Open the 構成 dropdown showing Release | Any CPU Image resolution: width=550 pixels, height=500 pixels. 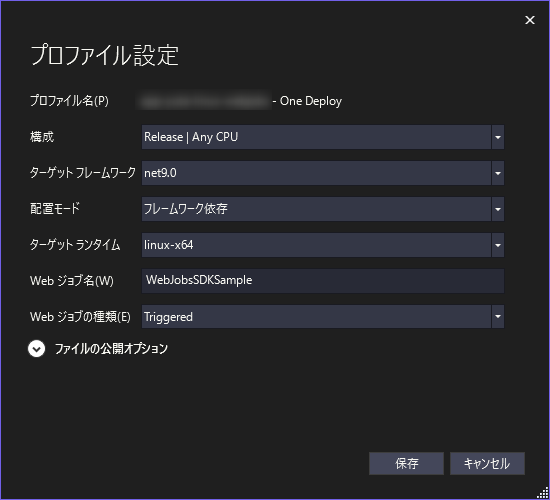pyautogui.click(x=323, y=137)
